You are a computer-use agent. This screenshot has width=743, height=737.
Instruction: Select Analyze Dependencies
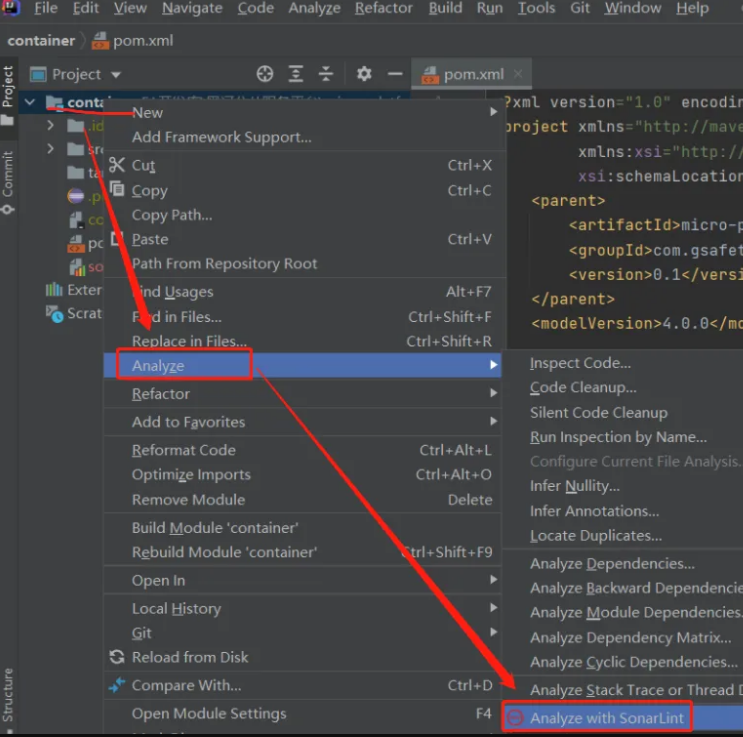click(x=612, y=564)
